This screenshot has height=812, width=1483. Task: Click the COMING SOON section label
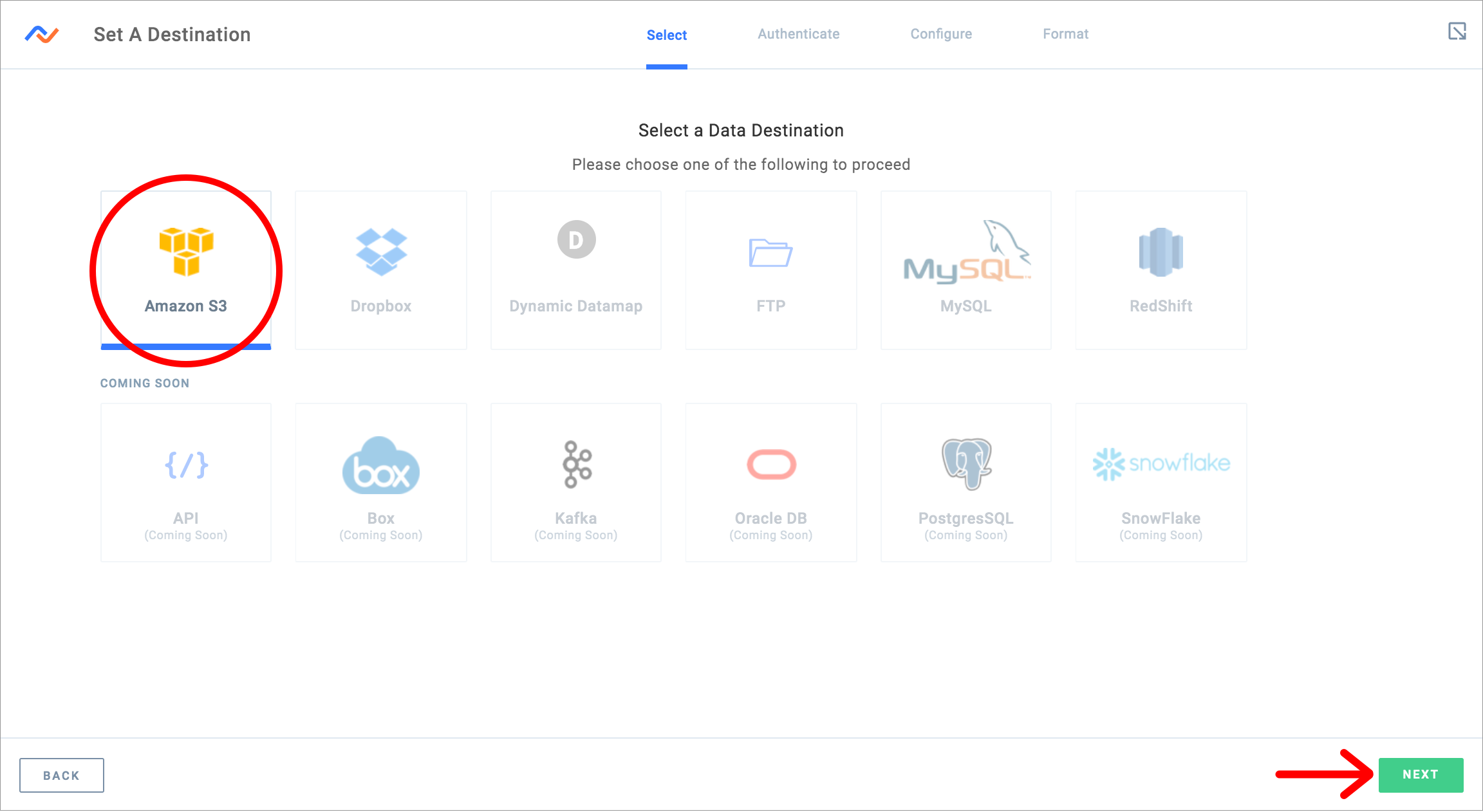[x=145, y=383]
